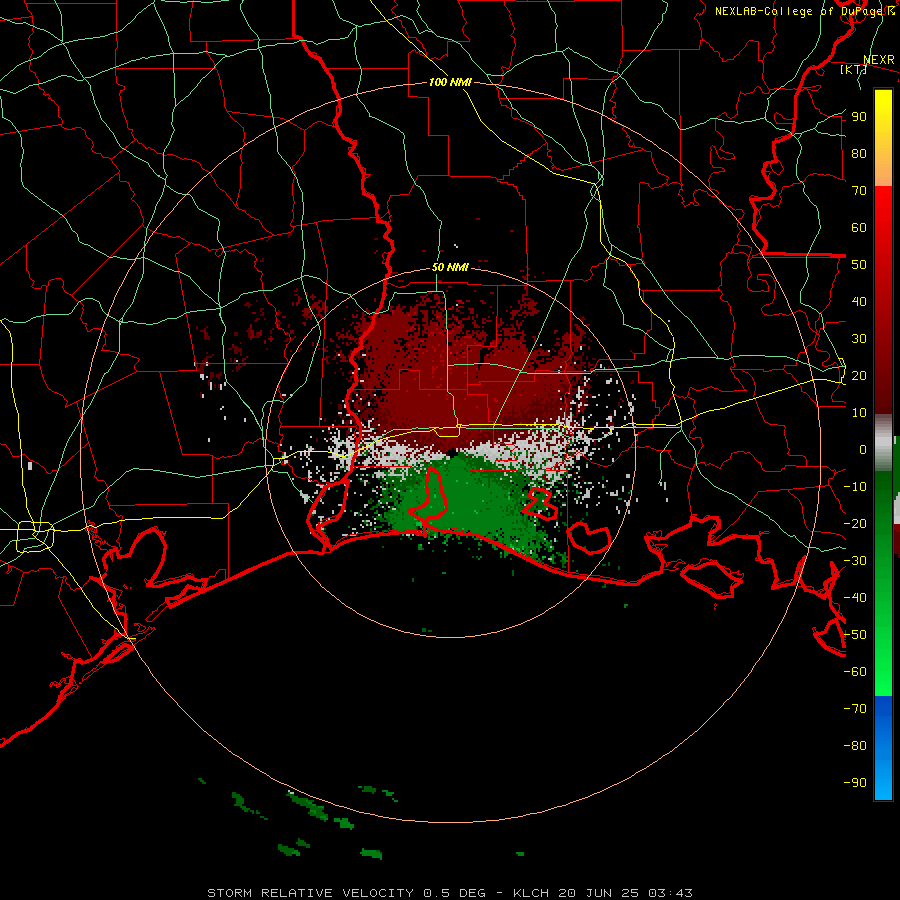Click the positive 90 scale value

859,117
